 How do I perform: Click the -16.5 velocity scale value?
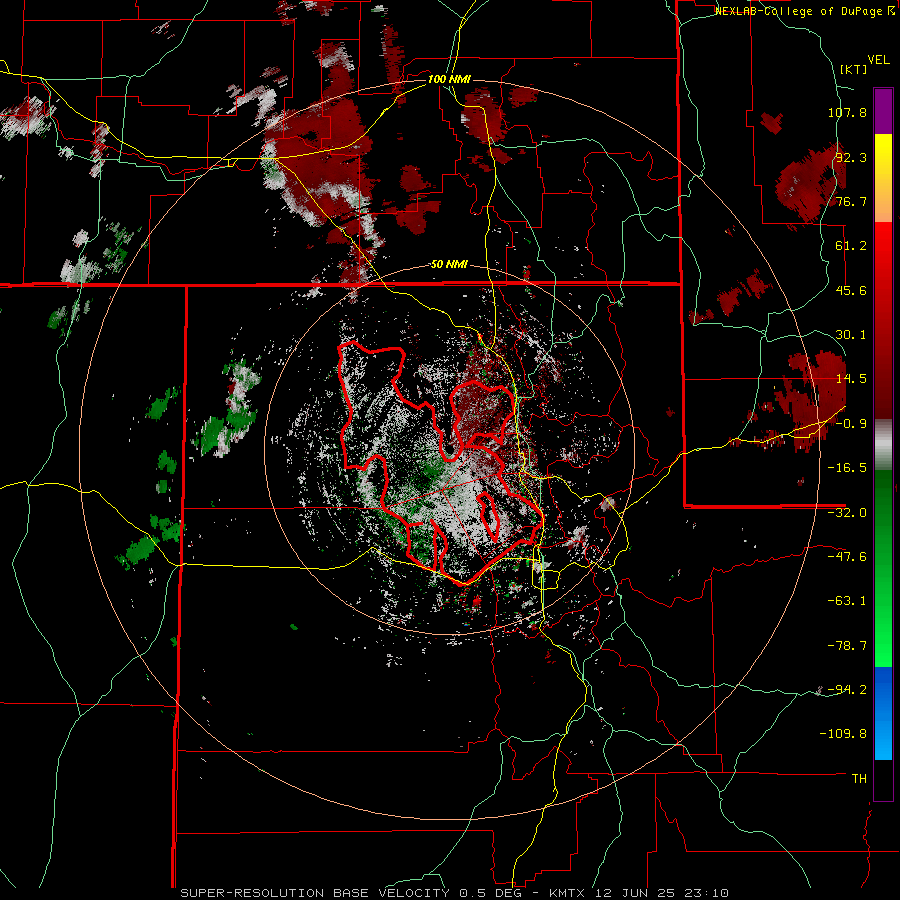(847, 468)
